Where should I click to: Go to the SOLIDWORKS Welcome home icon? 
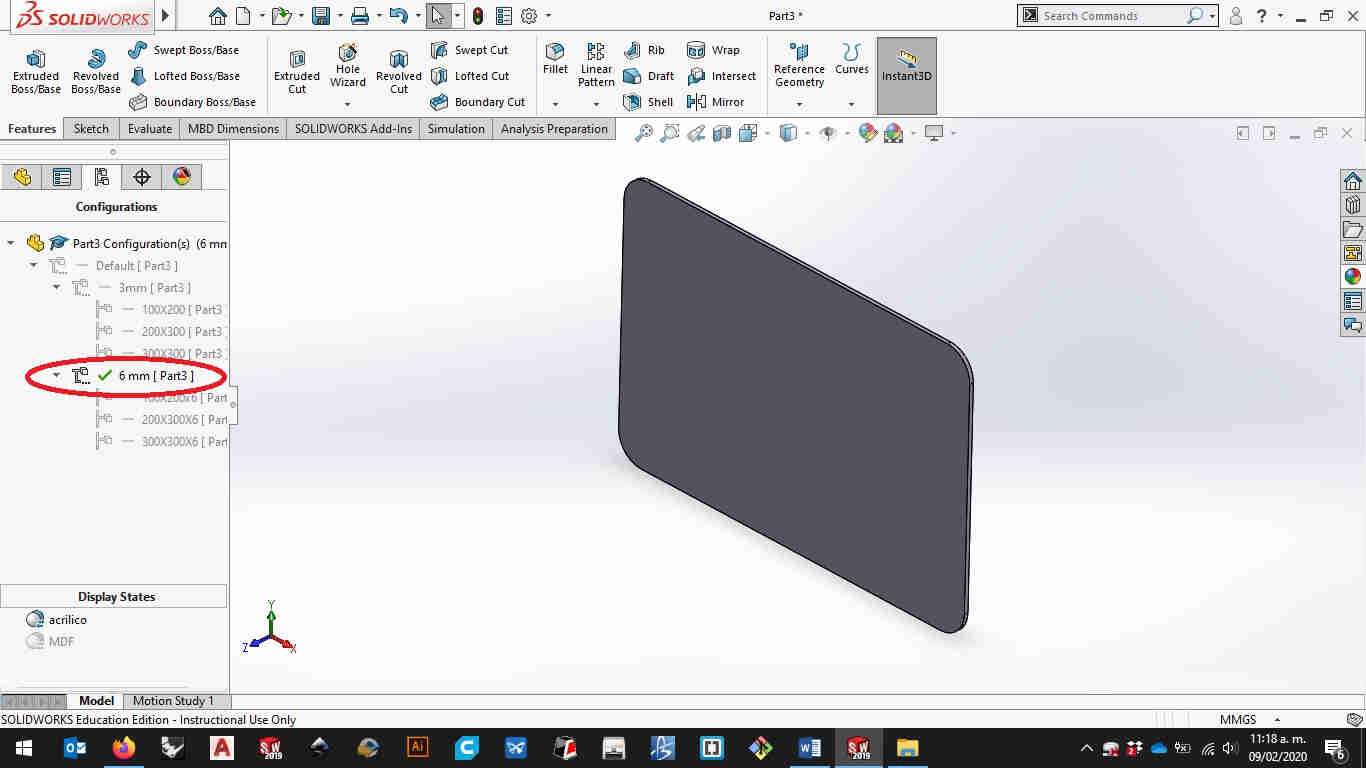pyautogui.click(x=218, y=16)
